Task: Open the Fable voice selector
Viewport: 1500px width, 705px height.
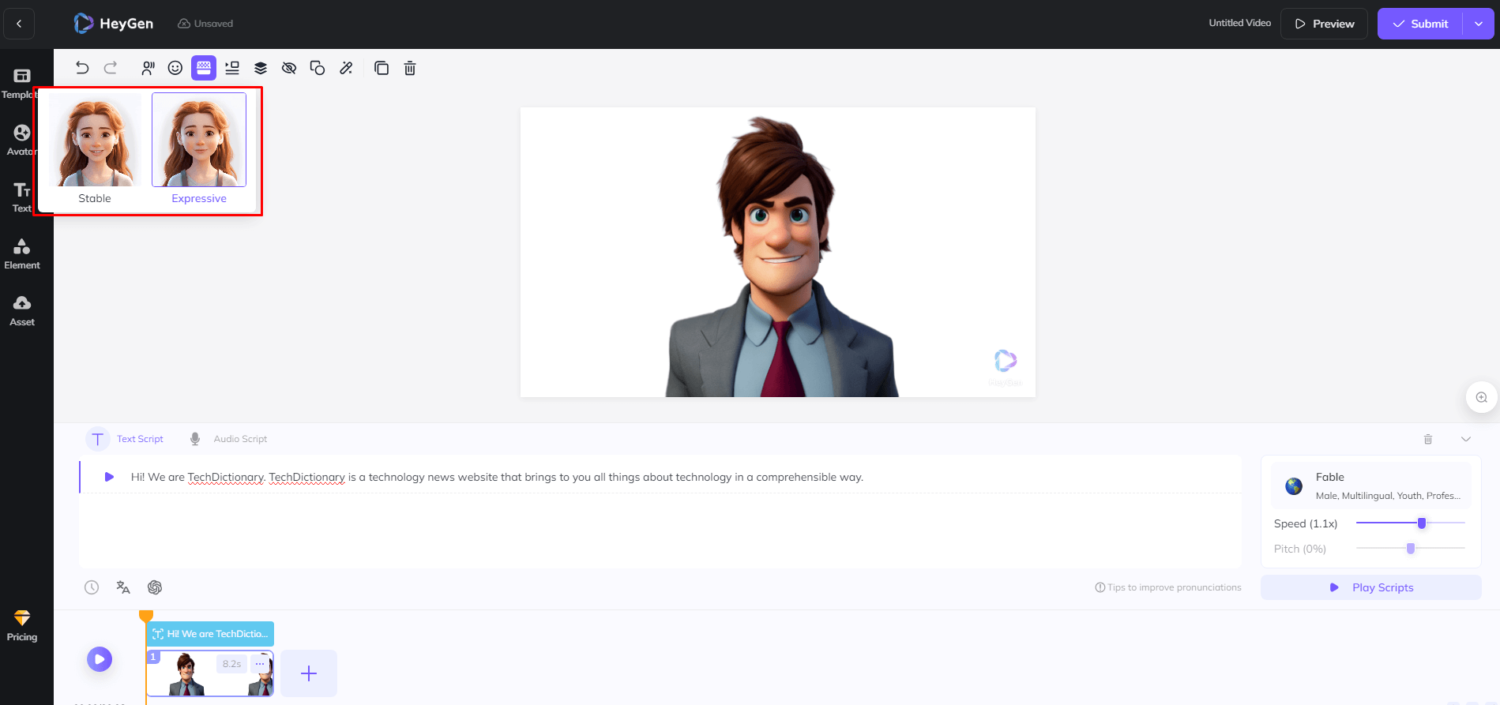Action: (x=1370, y=485)
